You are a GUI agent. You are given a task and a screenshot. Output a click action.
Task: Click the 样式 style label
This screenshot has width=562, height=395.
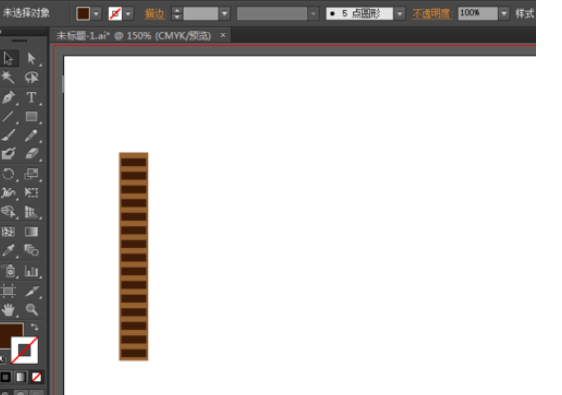click(x=525, y=14)
